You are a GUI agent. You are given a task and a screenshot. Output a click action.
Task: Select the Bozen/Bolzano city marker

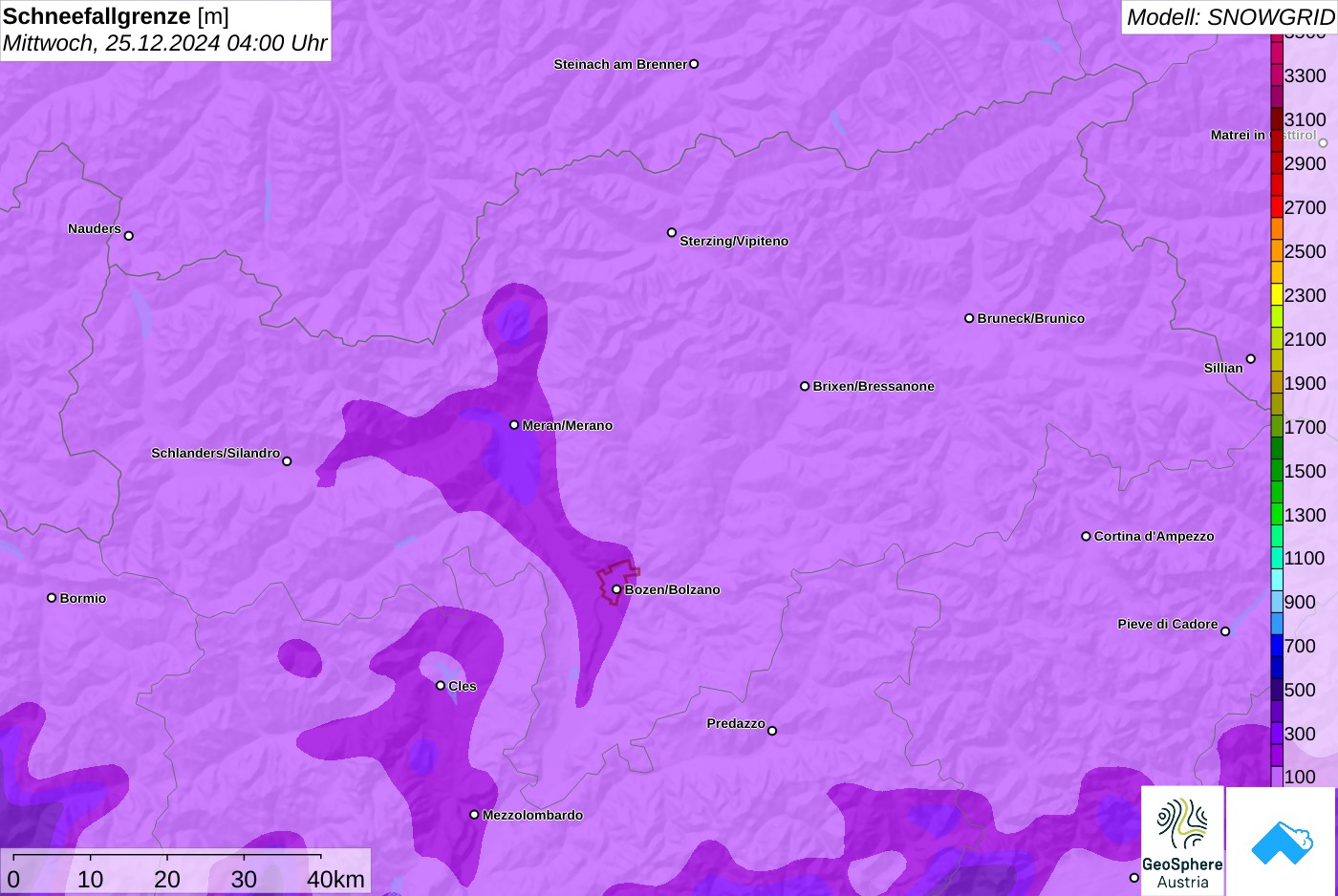point(616,589)
